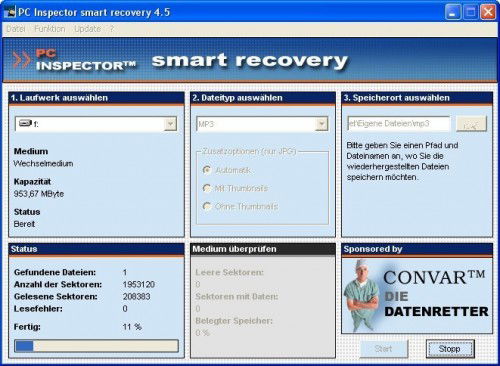This screenshot has height=366, width=500.
Task: Click the capacity value 953,67 MByte
Action: [39, 194]
